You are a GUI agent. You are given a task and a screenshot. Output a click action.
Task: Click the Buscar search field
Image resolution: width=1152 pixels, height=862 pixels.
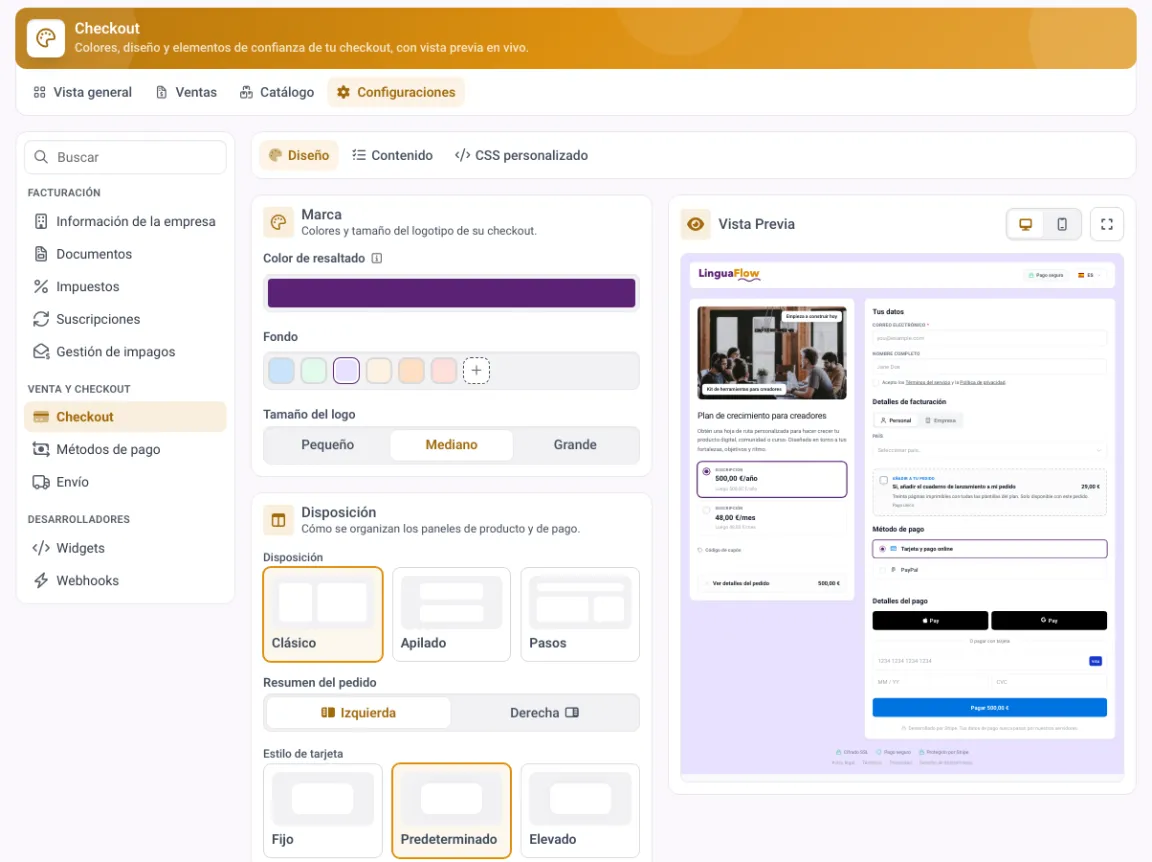coord(126,157)
